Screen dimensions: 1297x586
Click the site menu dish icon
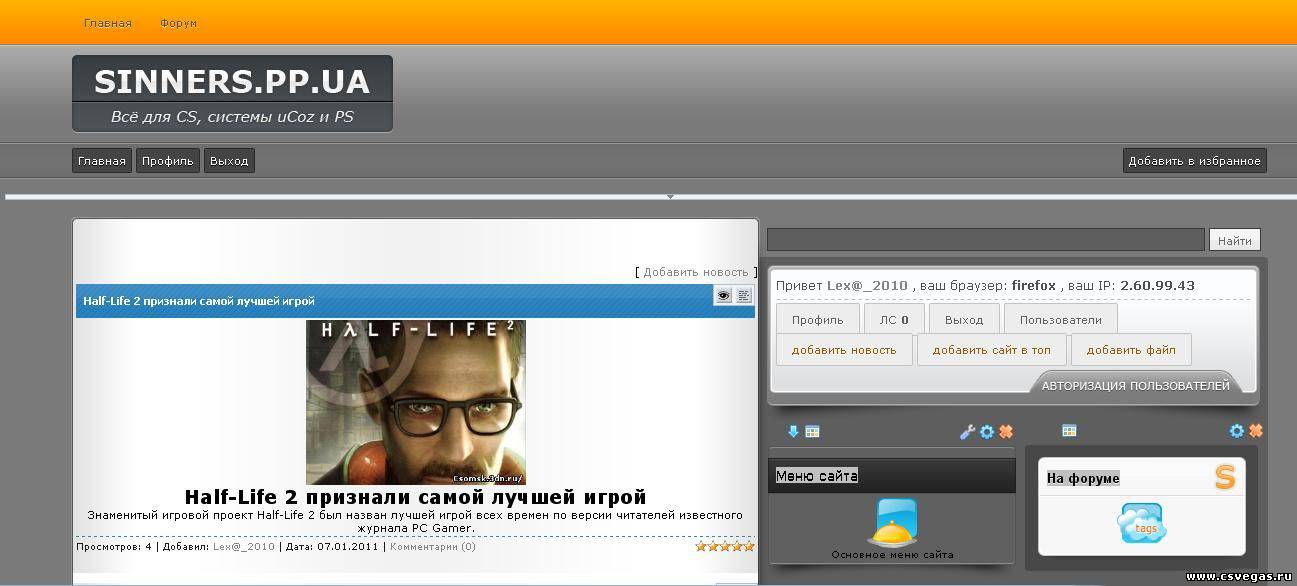pos(891,522)
